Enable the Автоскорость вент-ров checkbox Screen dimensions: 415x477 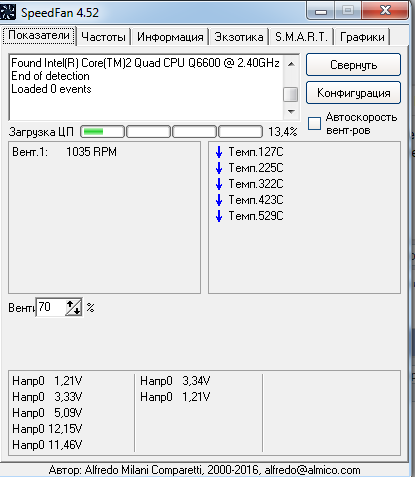(x=314, y=123)
